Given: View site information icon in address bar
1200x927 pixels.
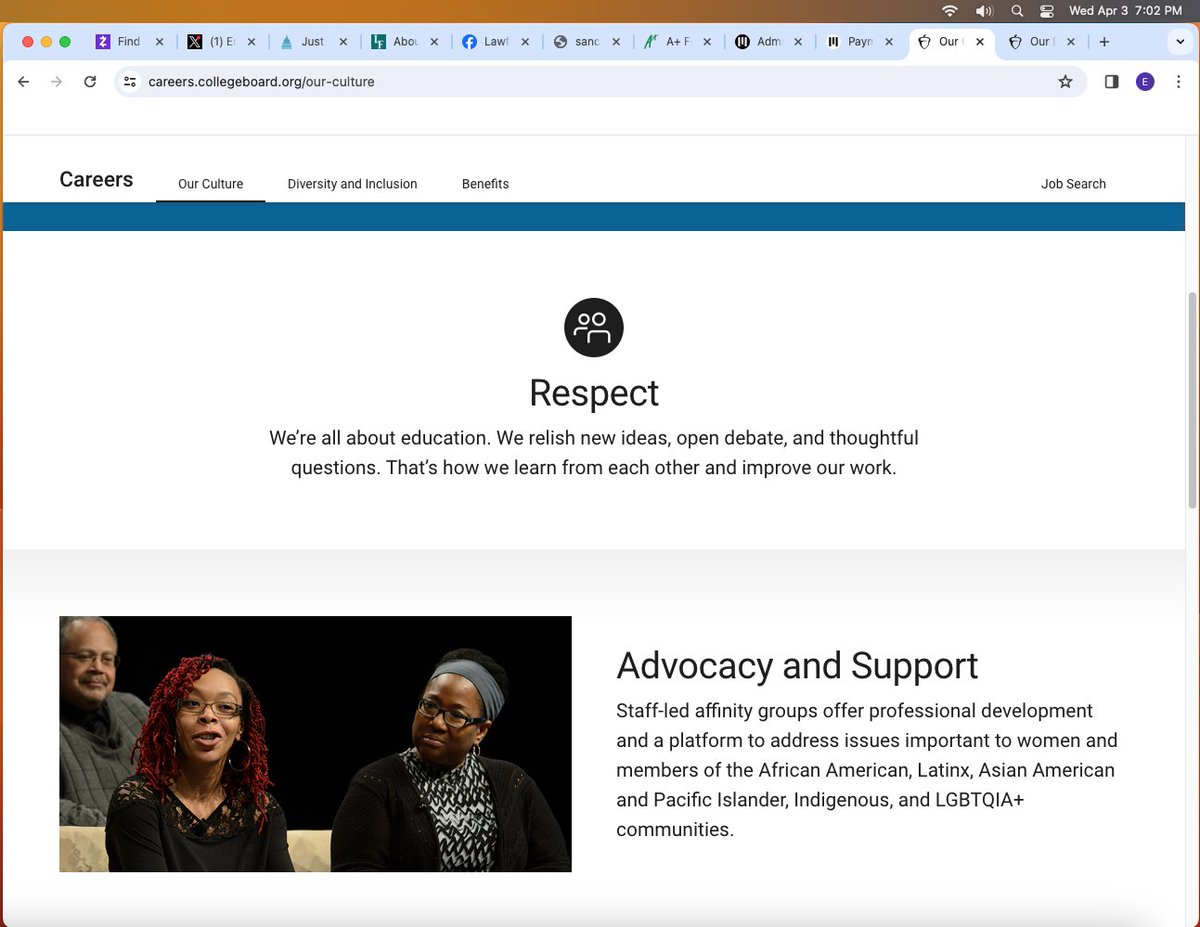Looking at the screenshot, I should tap(130, 82).
